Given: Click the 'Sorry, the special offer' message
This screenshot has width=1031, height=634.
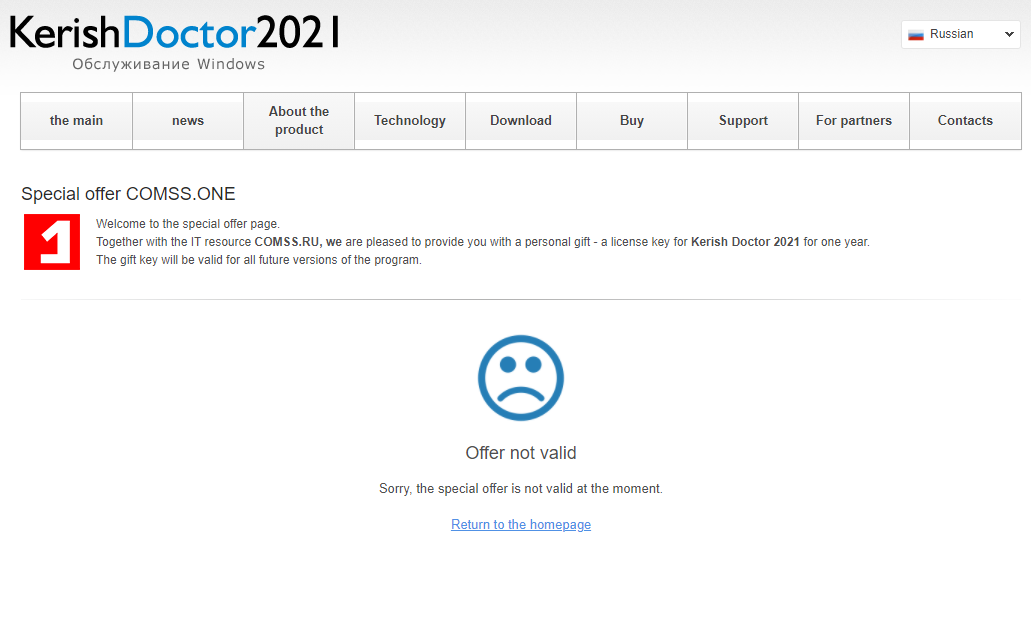Looking at the screenshot, I should [521, 489].
